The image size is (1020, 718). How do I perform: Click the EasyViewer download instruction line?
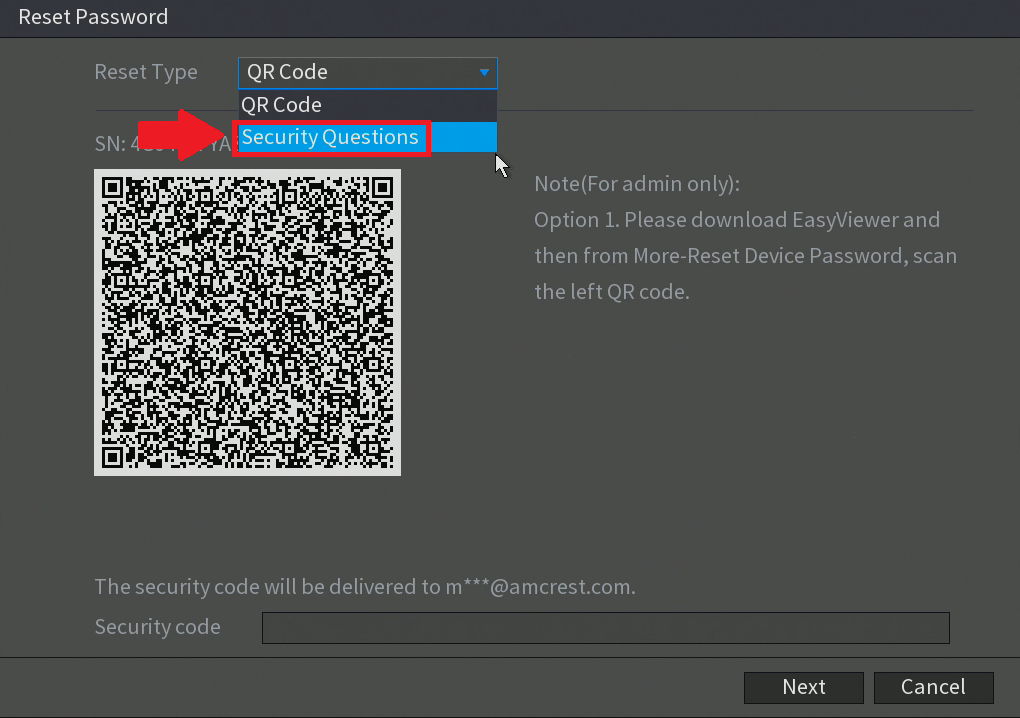737,220
